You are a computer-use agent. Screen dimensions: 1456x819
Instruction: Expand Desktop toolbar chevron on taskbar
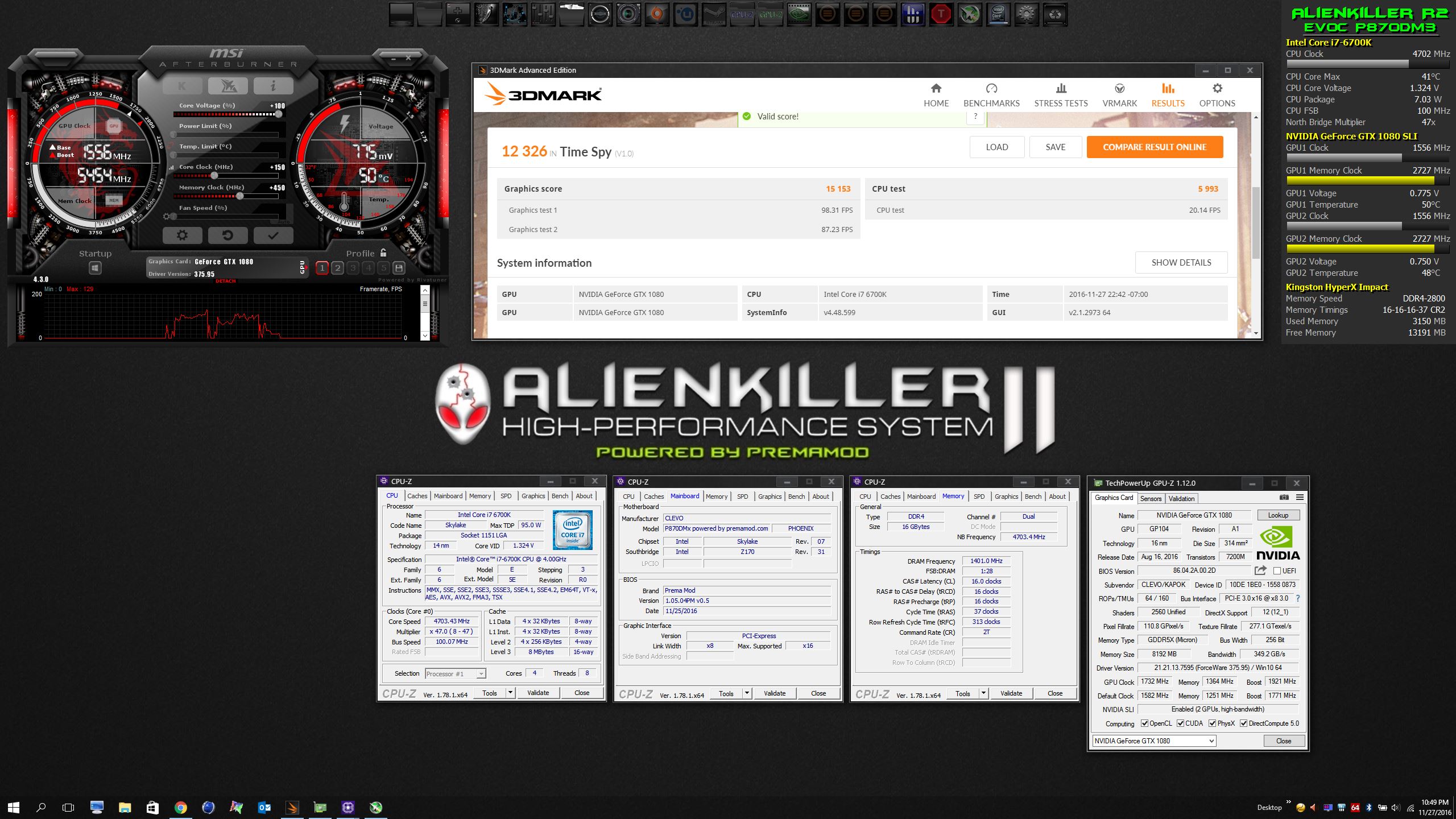1288,802
